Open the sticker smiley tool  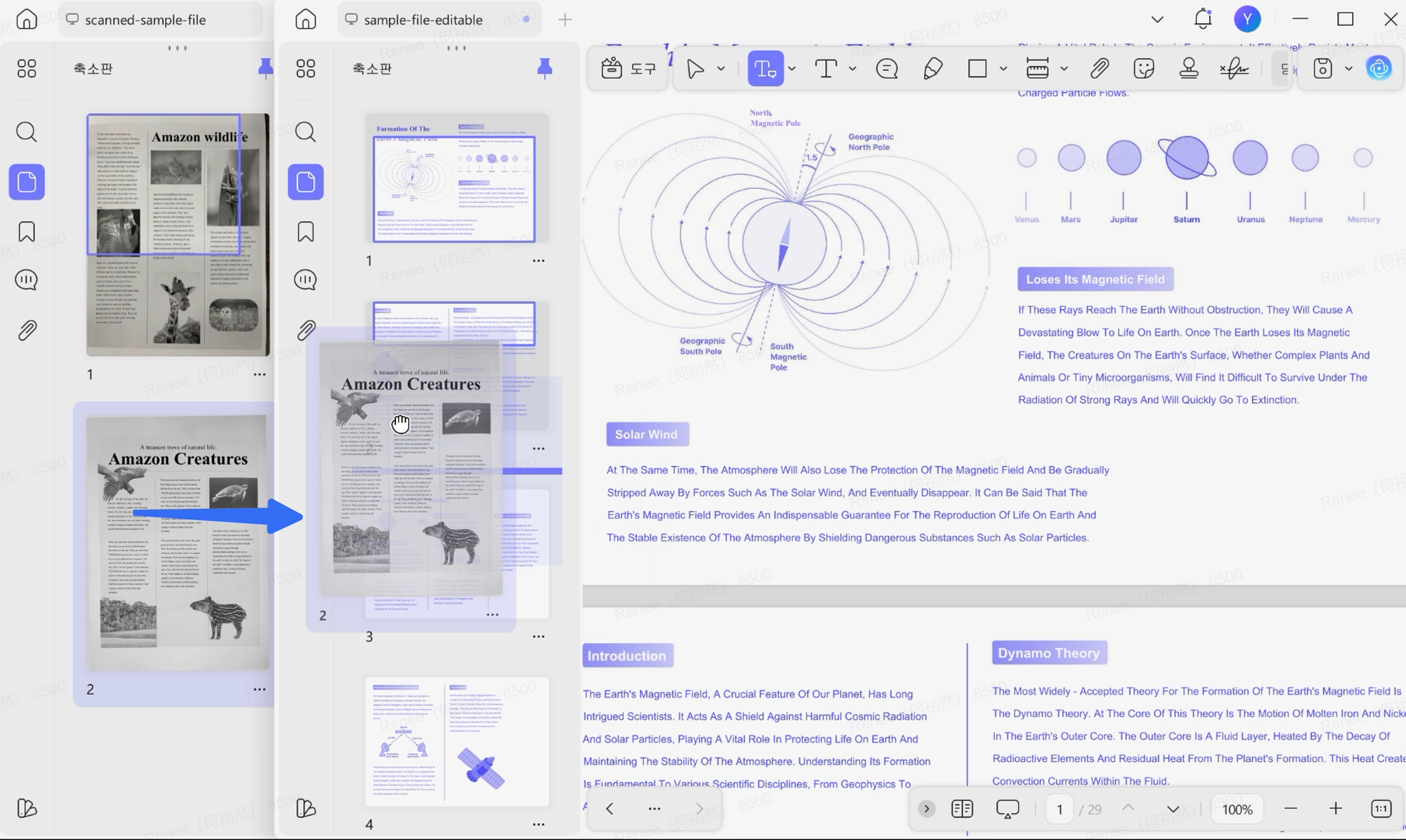click(1144, 68)
